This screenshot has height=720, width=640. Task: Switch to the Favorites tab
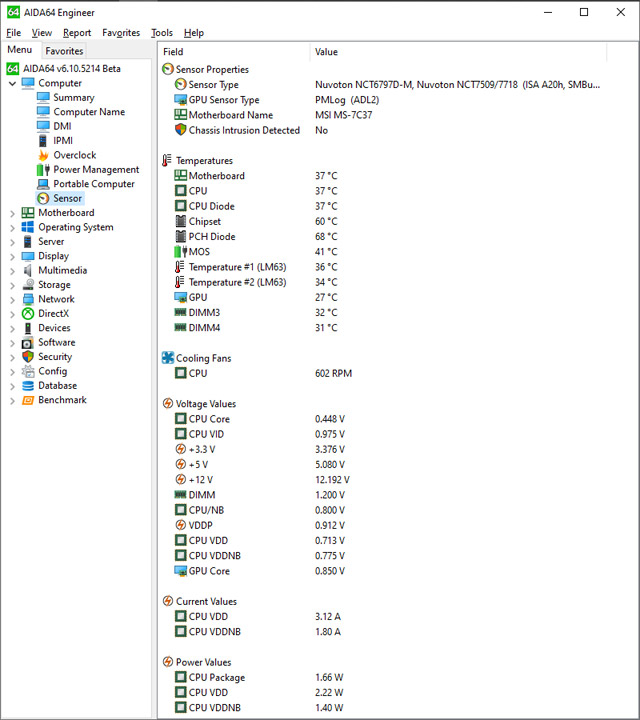pos(64,51)
